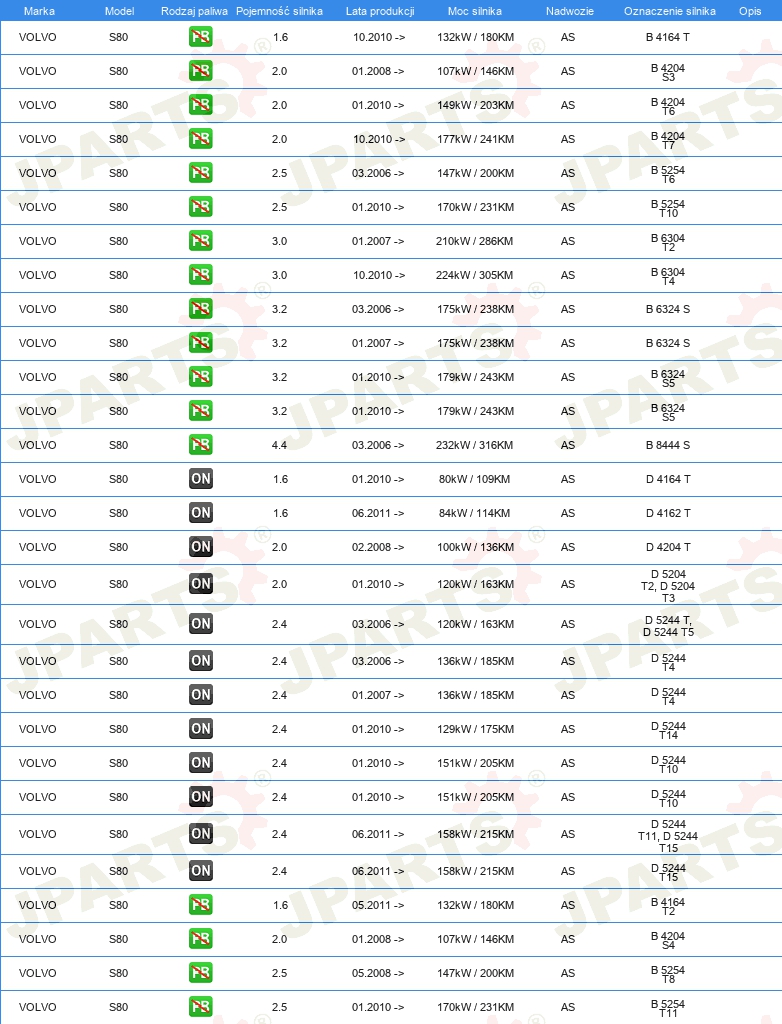This screenshot has width=782, height=1024.
Task: Click the engine code cell D 5204 T2, D 5204 T3
Action: point(668,586)
